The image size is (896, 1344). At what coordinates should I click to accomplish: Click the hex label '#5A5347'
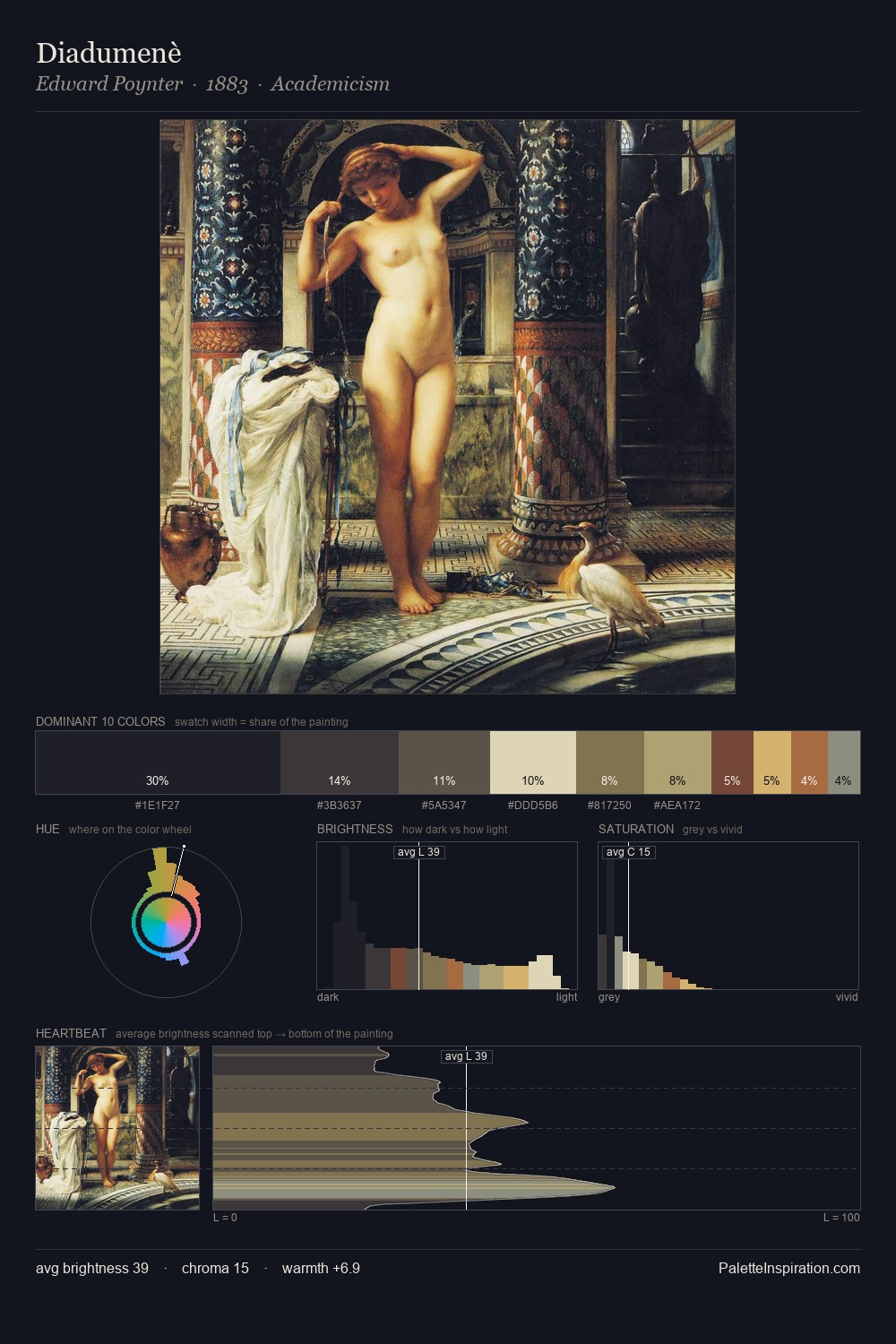444,806
